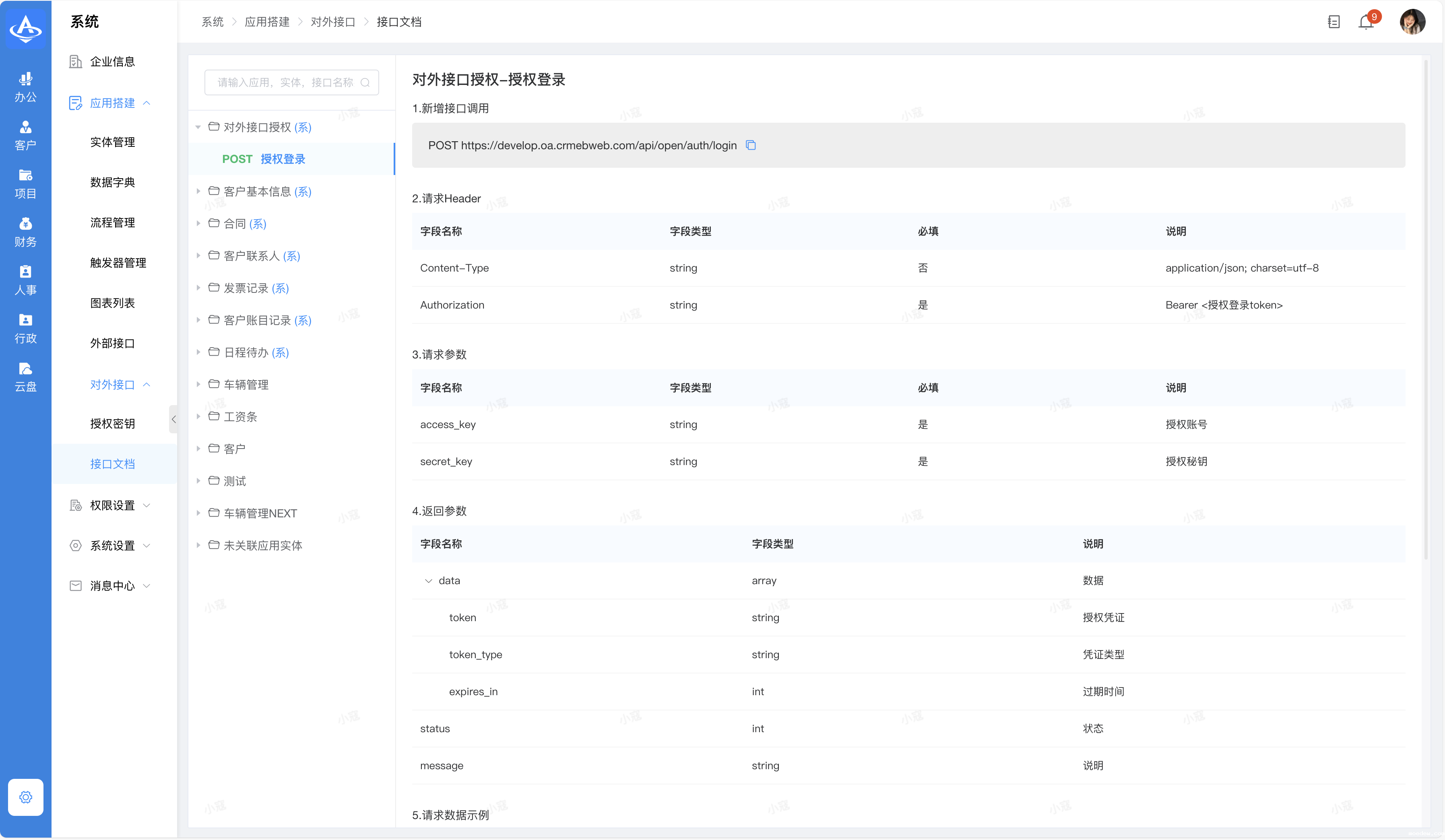This screenshot has width=1445, height=840.
Task: Click search magnifier in the interface search box
Action: tap(365, 82)
